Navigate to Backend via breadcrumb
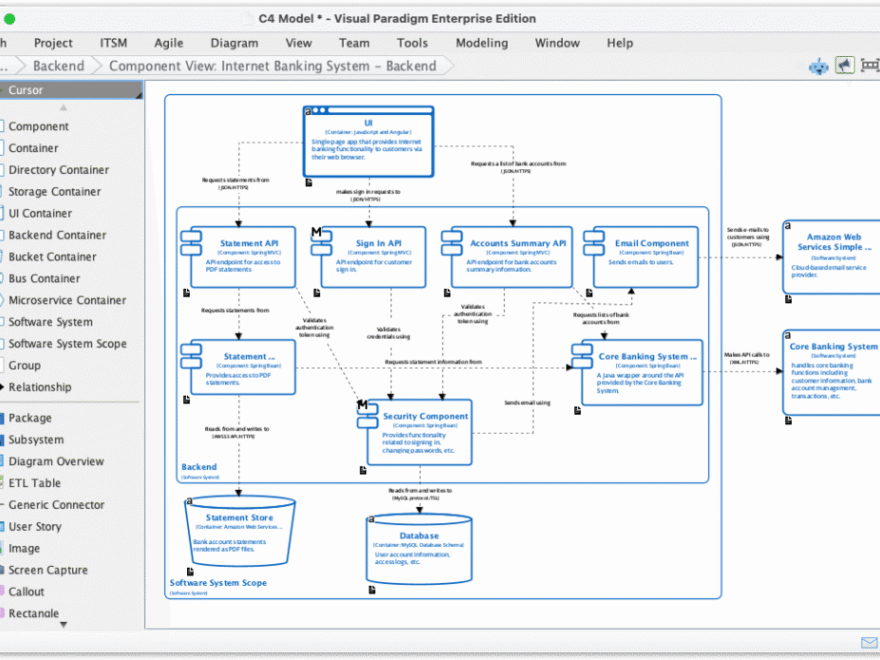The height and width of the screenshot is (660, 880). pos(58,65)
